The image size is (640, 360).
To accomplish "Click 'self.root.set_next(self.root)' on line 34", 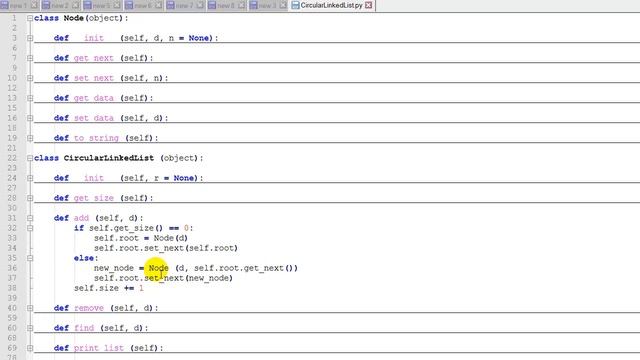I will [x=166, y=248].
